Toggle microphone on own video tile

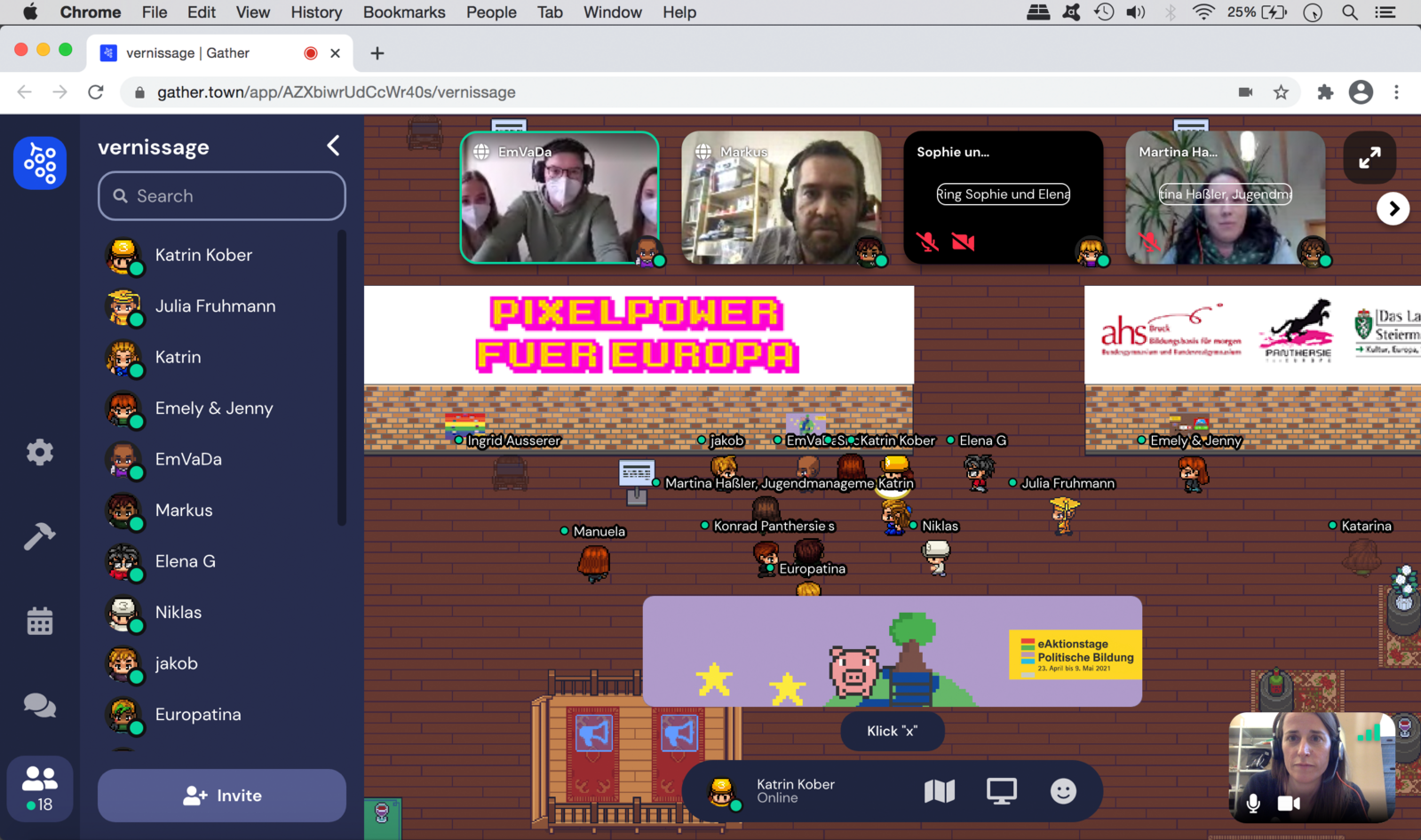[x=1253, y=804]
